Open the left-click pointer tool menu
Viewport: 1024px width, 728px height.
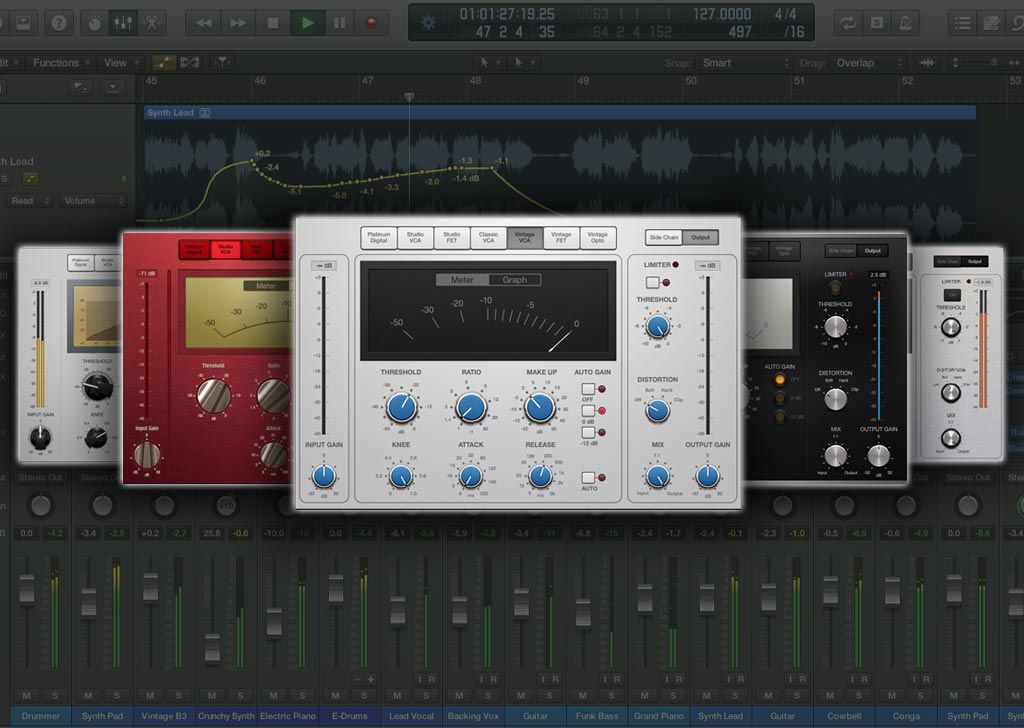pos(488,63)
